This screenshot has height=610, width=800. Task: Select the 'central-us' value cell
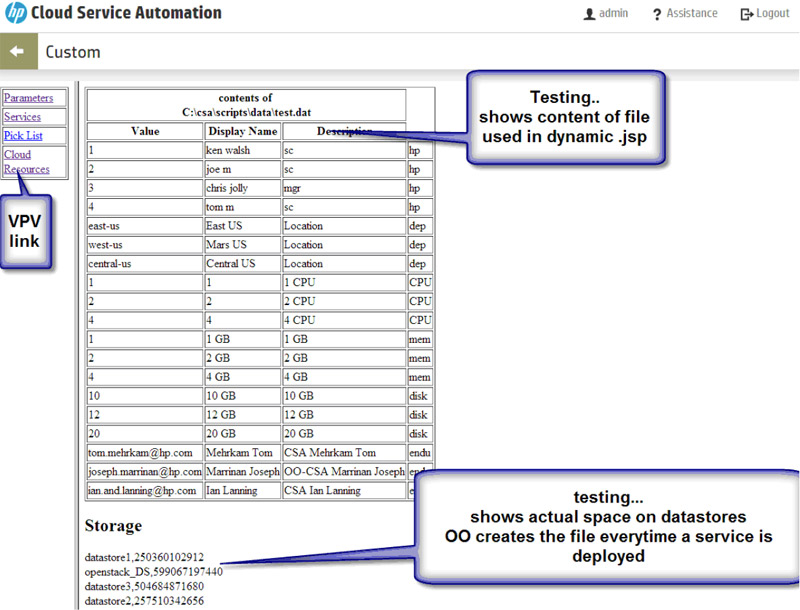[145, 263]
